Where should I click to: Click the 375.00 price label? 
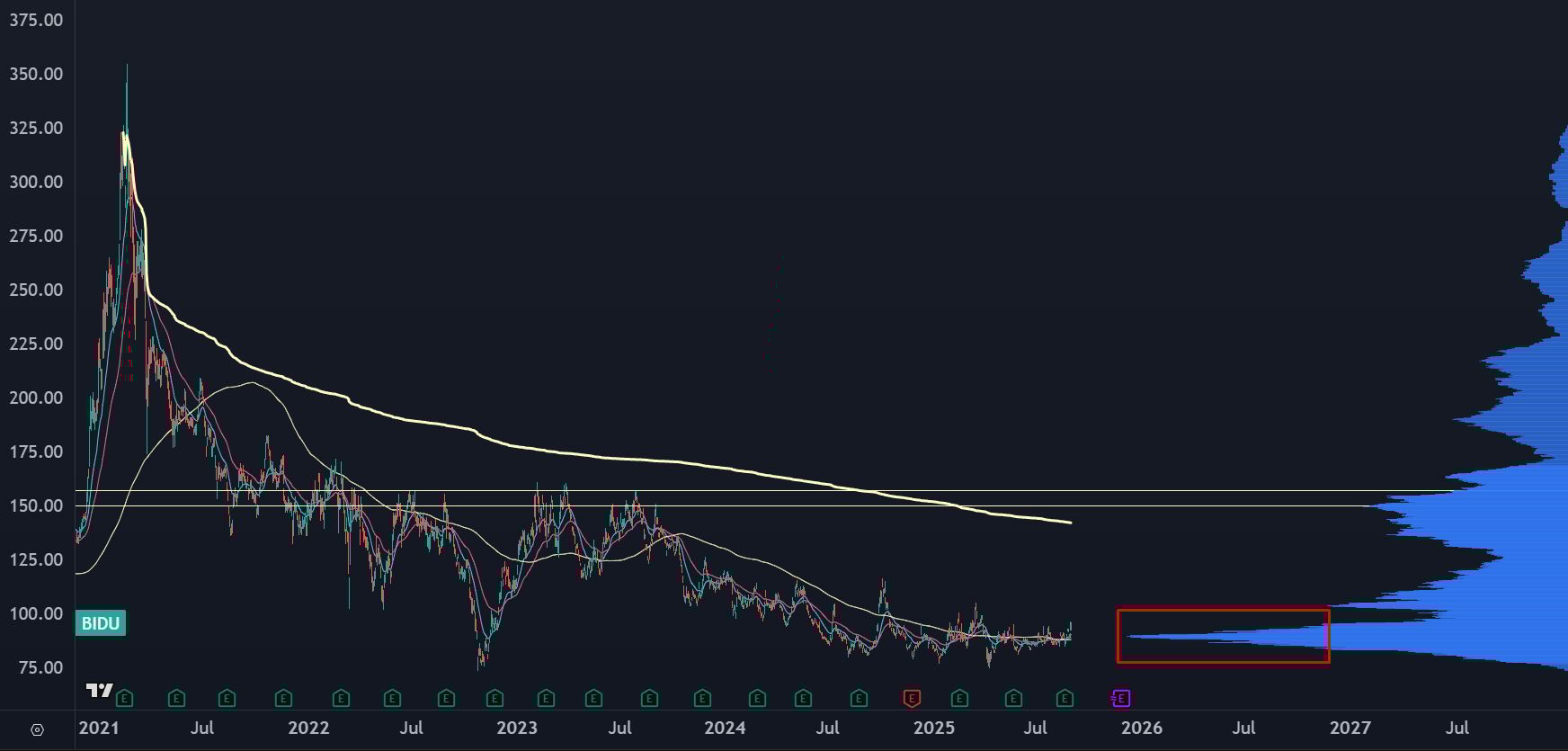(36, 20)
